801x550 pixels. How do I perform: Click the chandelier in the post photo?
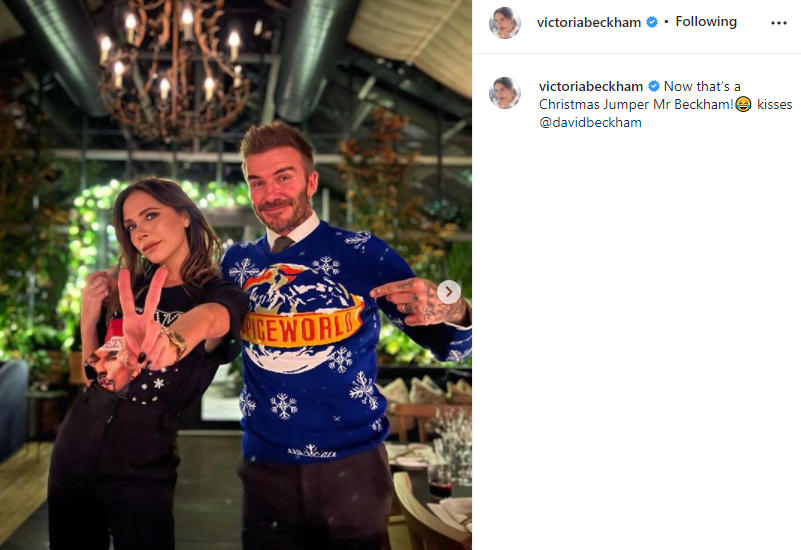(172, 66)
